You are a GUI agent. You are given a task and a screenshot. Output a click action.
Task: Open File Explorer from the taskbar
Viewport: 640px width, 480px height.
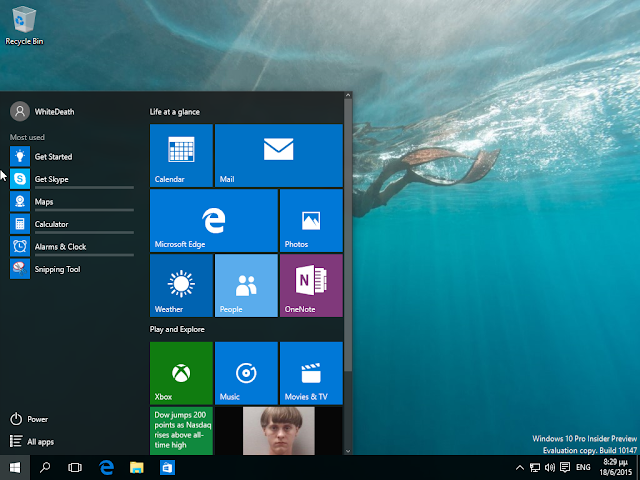tap(137, 467)
